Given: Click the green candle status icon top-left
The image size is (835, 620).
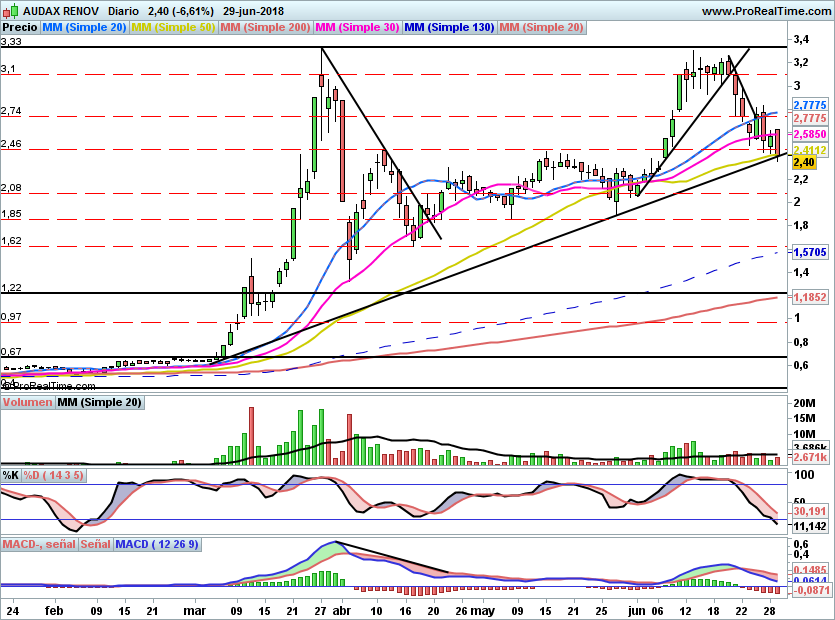Looking at the screenshot, I should tap(14, 10).
